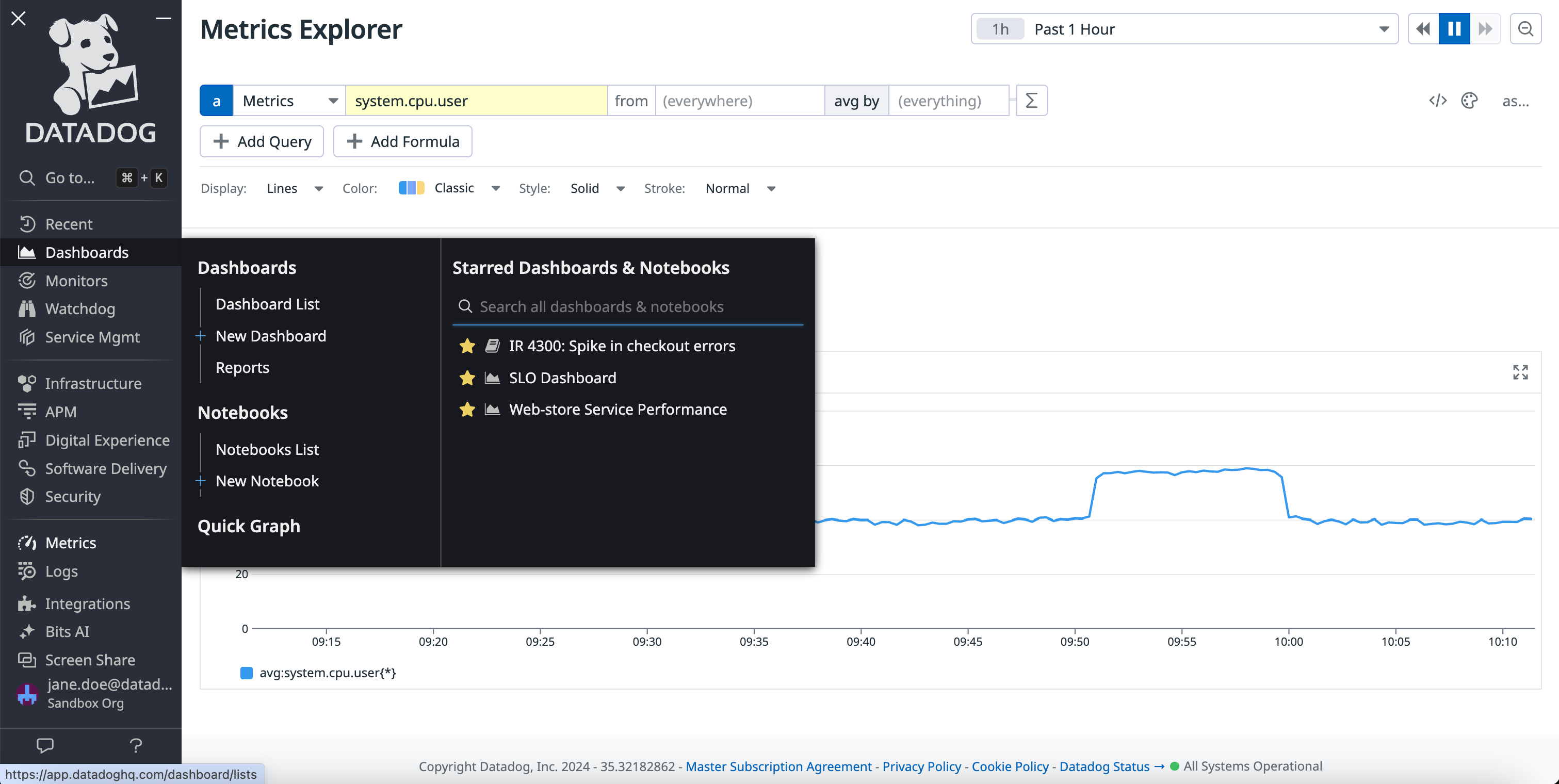Click the sigma function icon
Image resolution: width=1559 pixels, height=784 pixels.
click(1031, 101)
